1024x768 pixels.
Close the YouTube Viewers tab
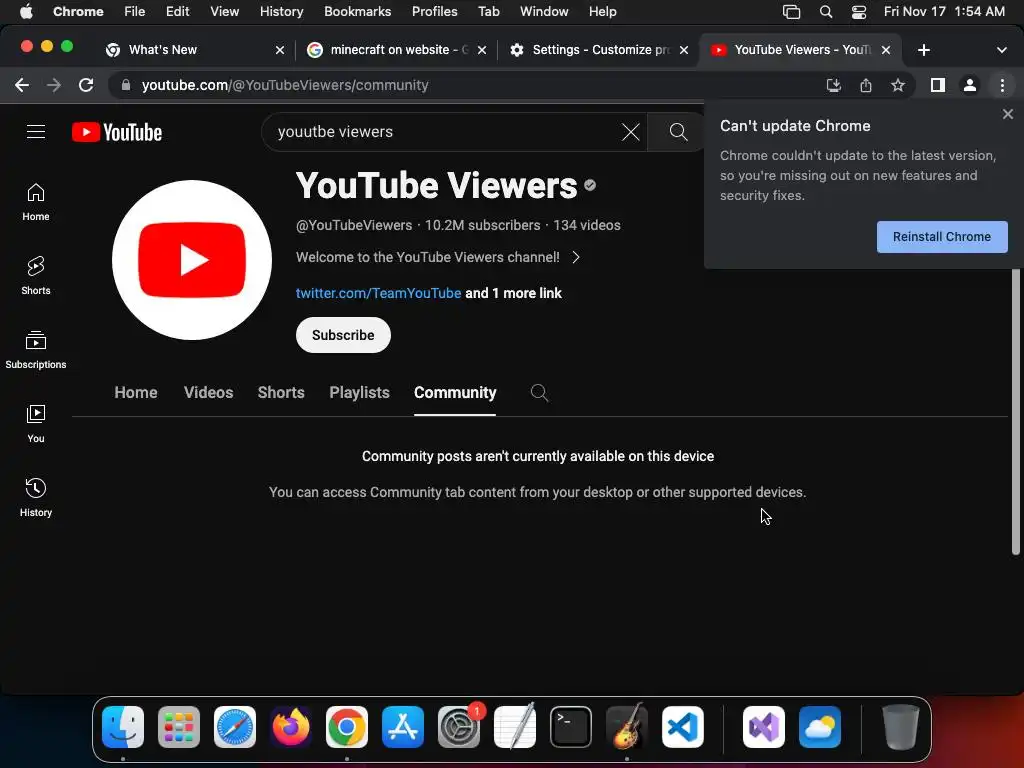click(886, 50)
